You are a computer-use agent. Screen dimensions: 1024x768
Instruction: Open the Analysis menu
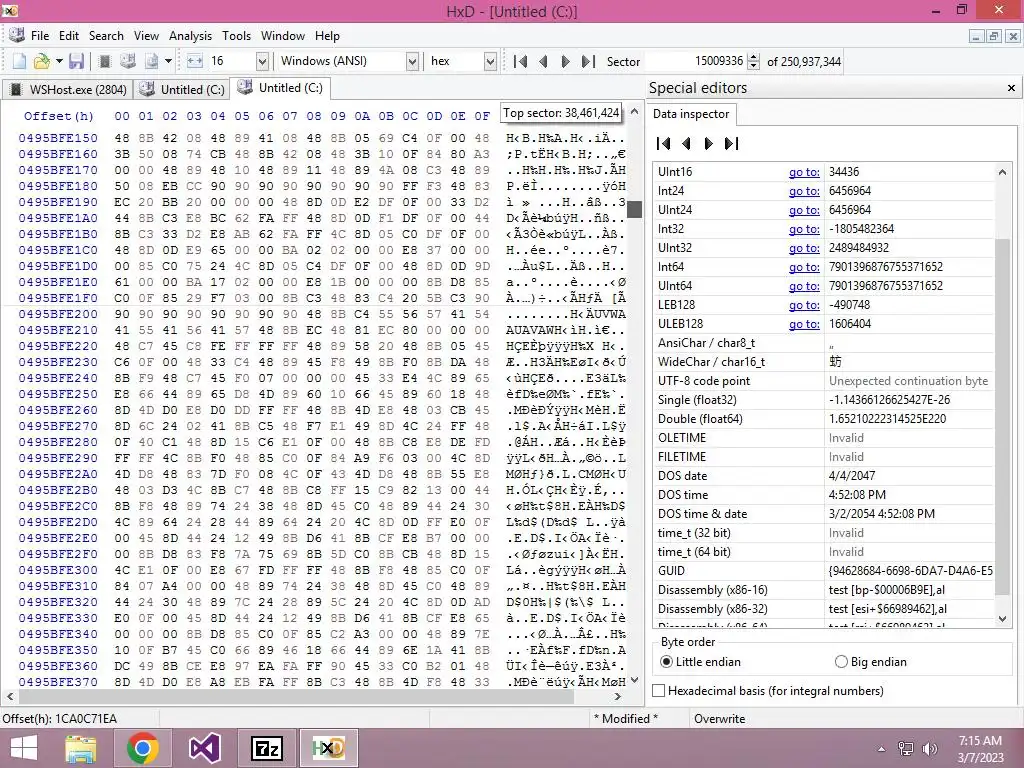click(190, 36)
